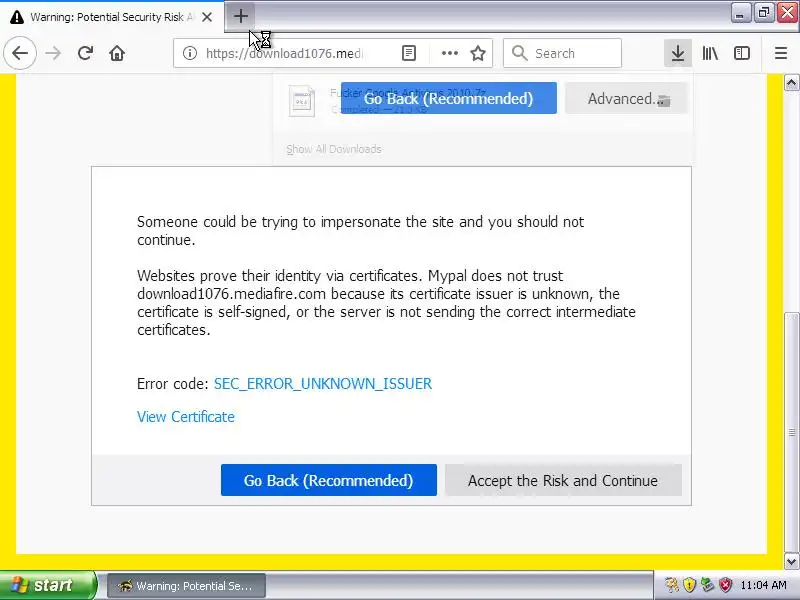Click the Search box
Image resolution: width=800 pixels, height=600 pixels.
pos(562,53)
